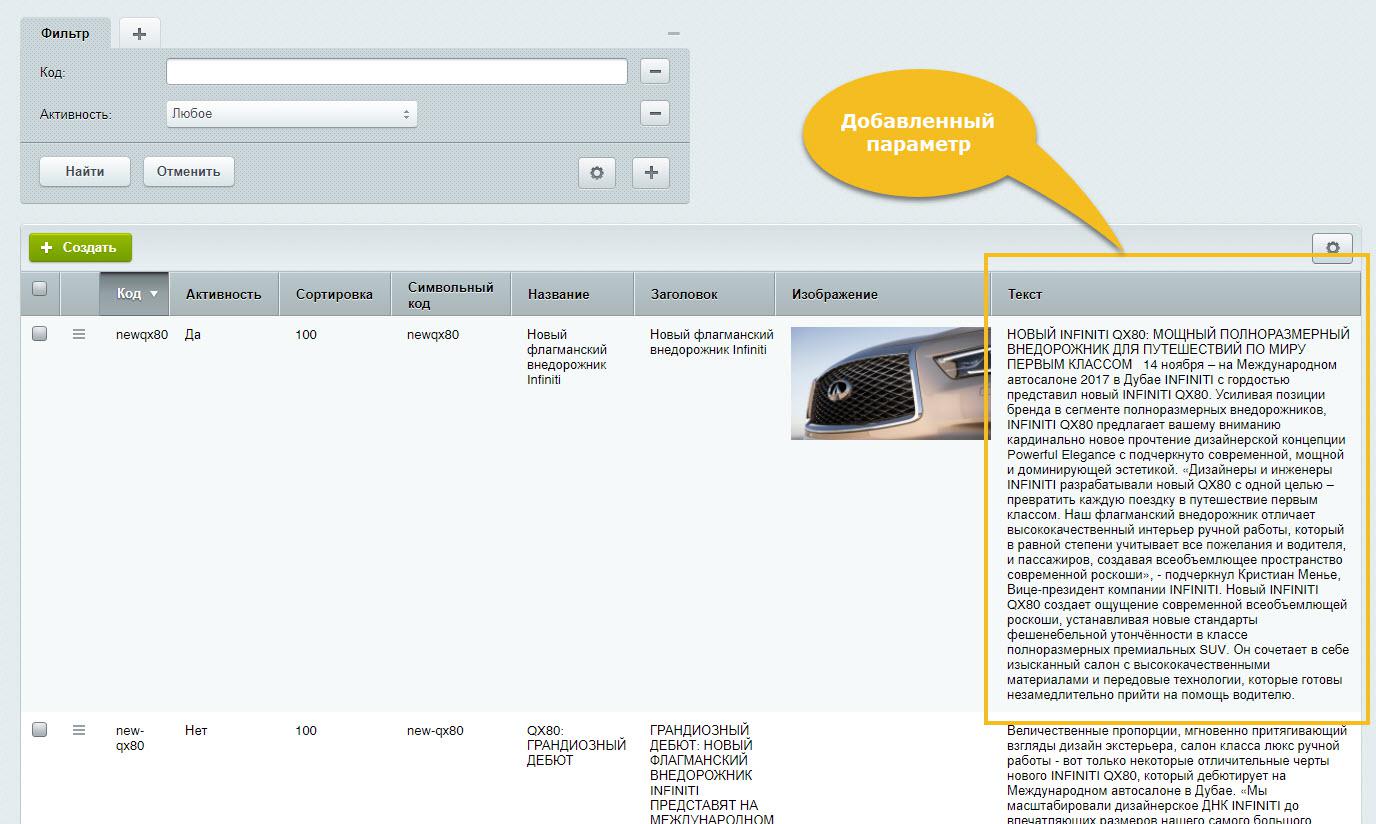Remove the Код filter field
The image size is (1376, 824).
655,71
